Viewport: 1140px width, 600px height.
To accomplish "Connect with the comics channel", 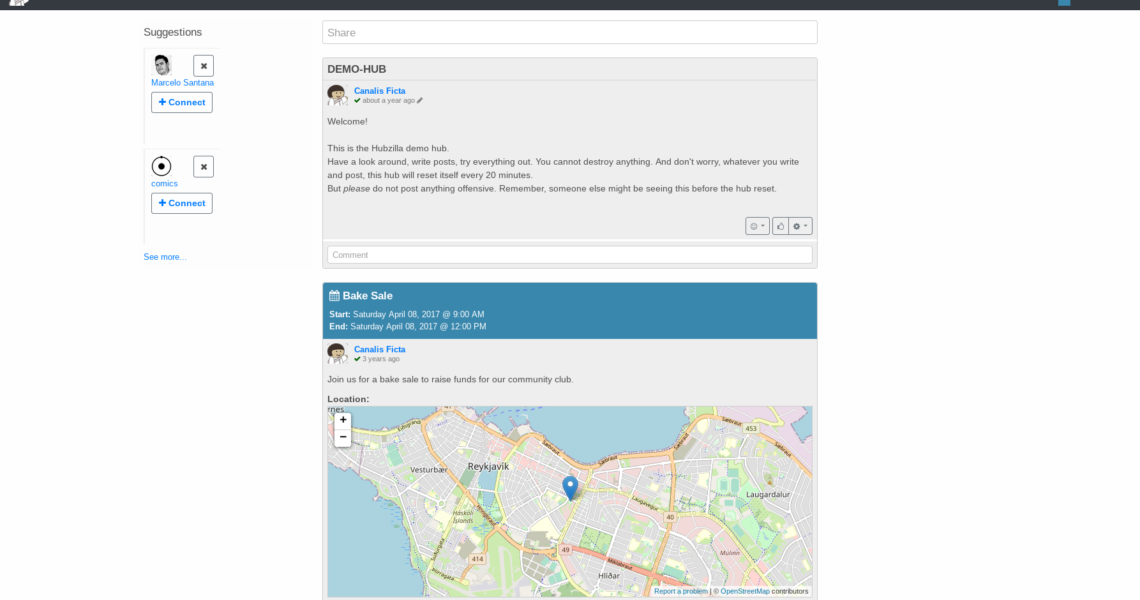I will click(x=182, y=203).
